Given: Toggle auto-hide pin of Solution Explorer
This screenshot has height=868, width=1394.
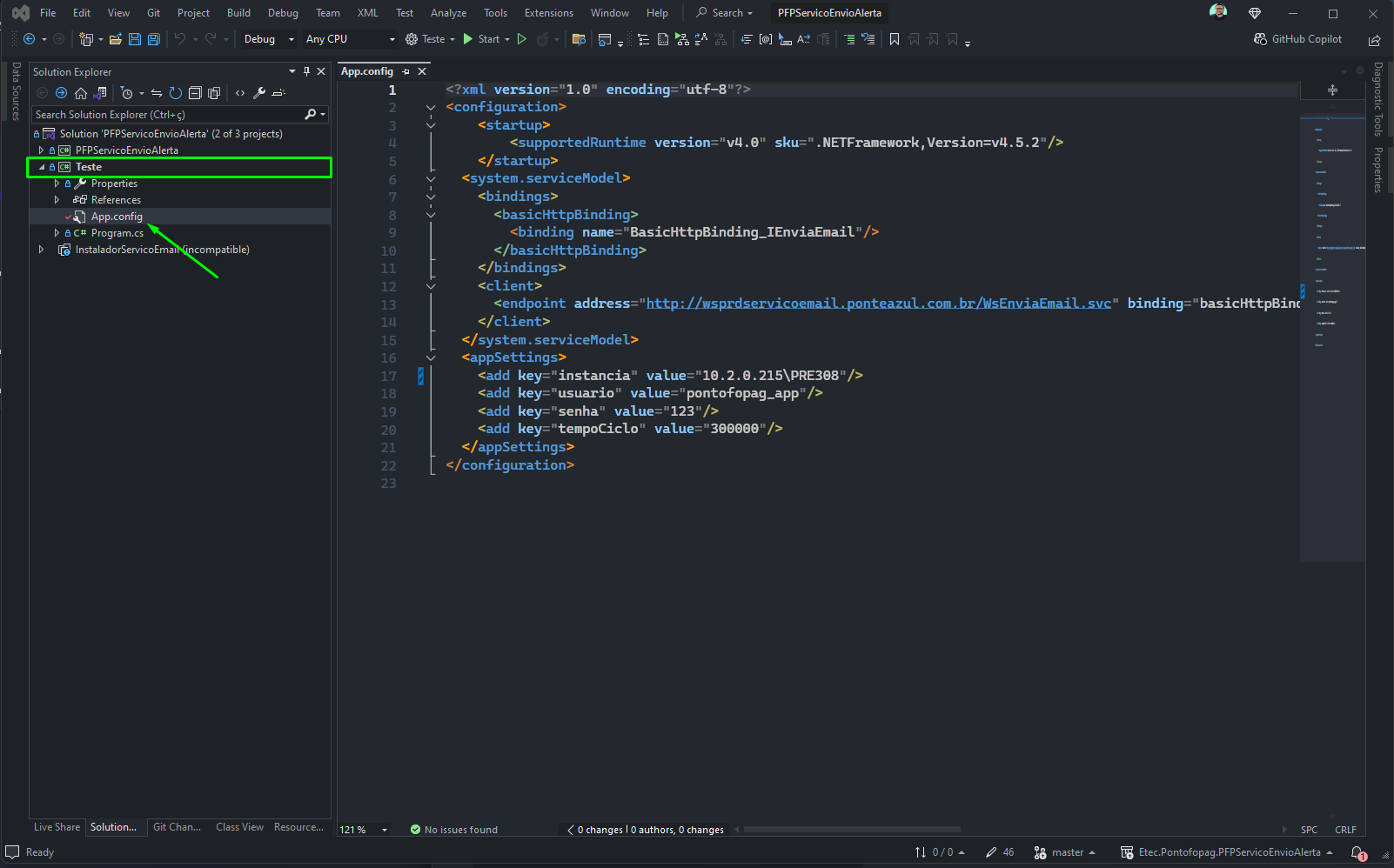Looking at the screenshot, I should coord(306,71).
